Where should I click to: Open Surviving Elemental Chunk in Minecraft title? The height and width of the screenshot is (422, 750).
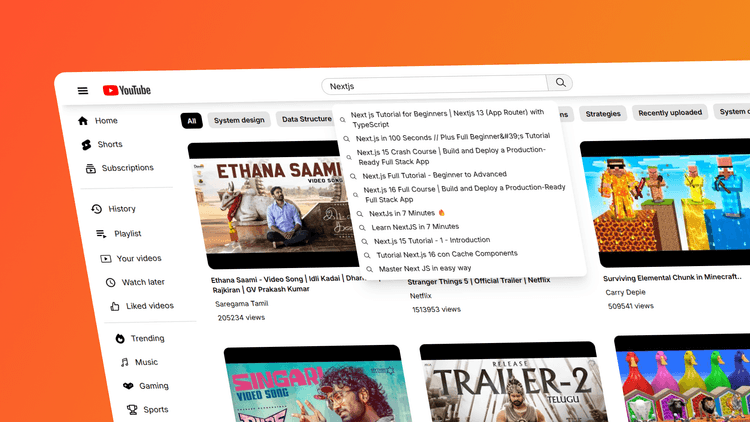pos(672,278)
